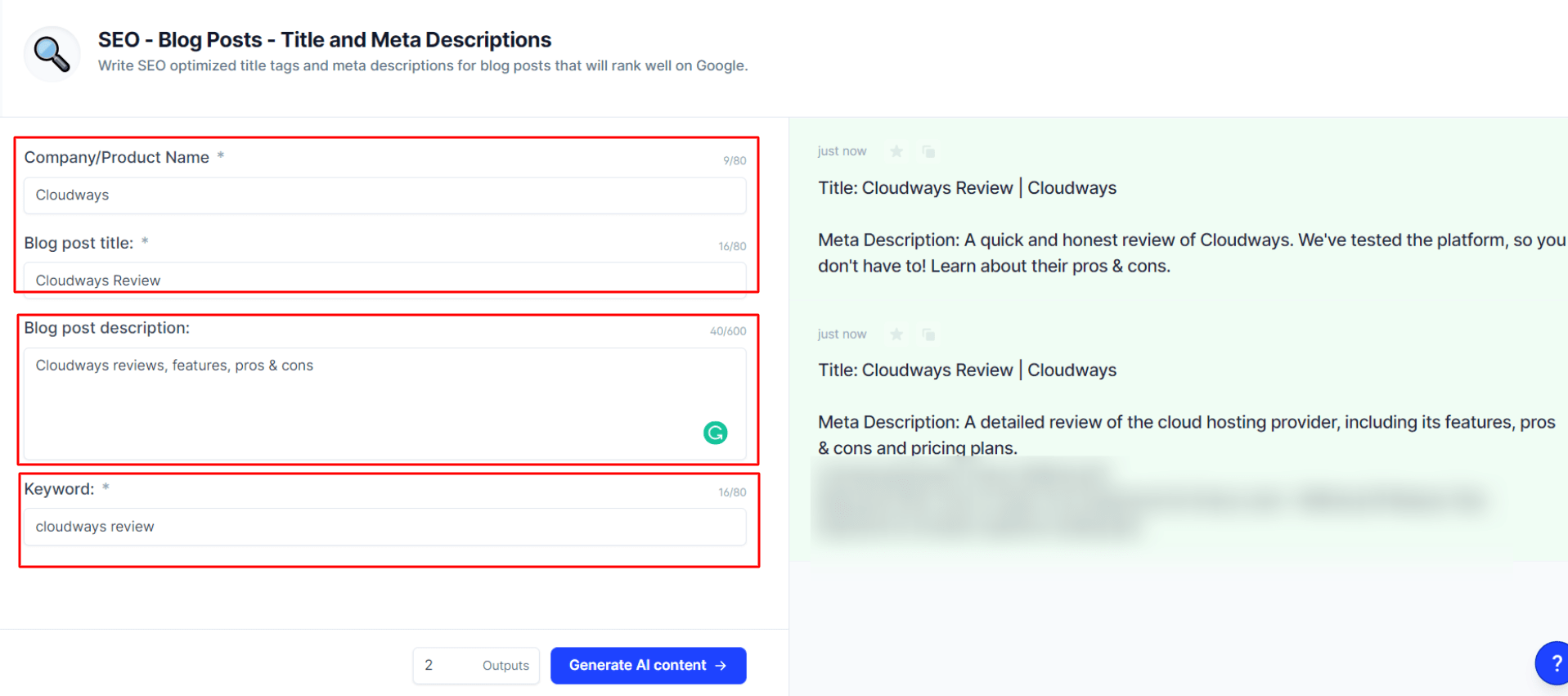Click inside the Blog post description textarea
This screenshot has height=696, width=1568.
[384, 404]
